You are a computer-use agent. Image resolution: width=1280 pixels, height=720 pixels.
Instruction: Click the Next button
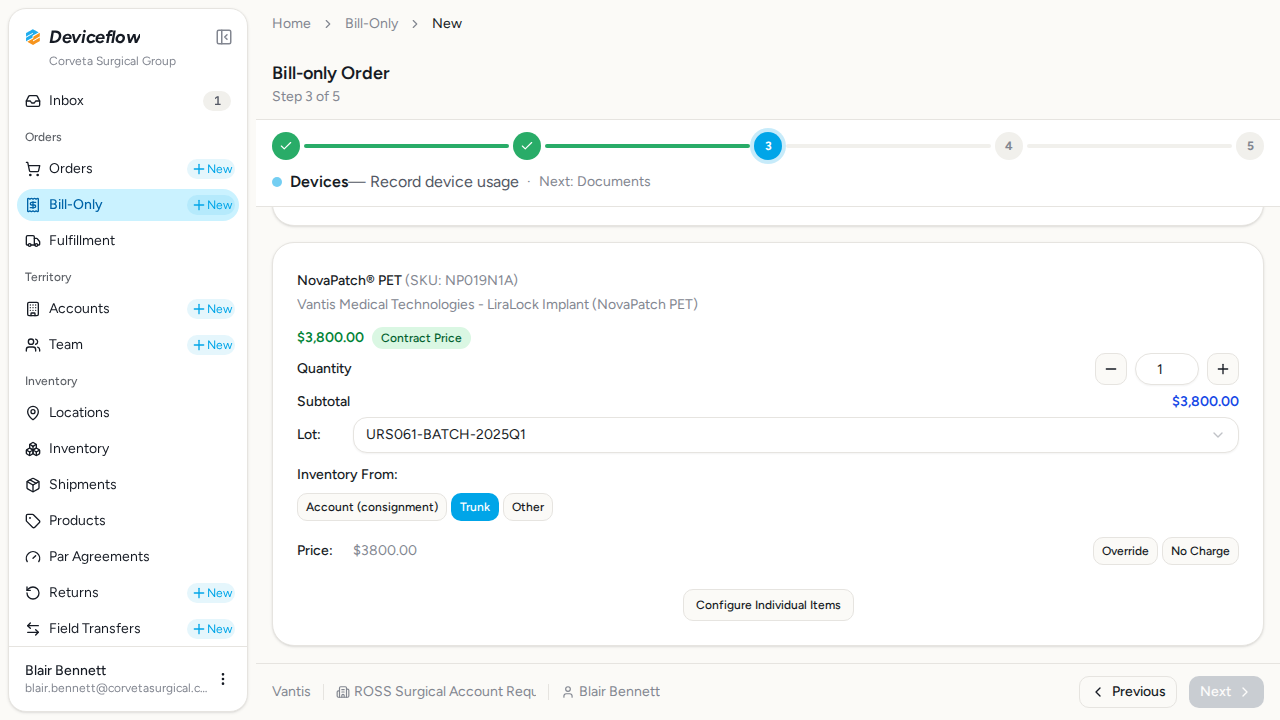[1226, 692]
